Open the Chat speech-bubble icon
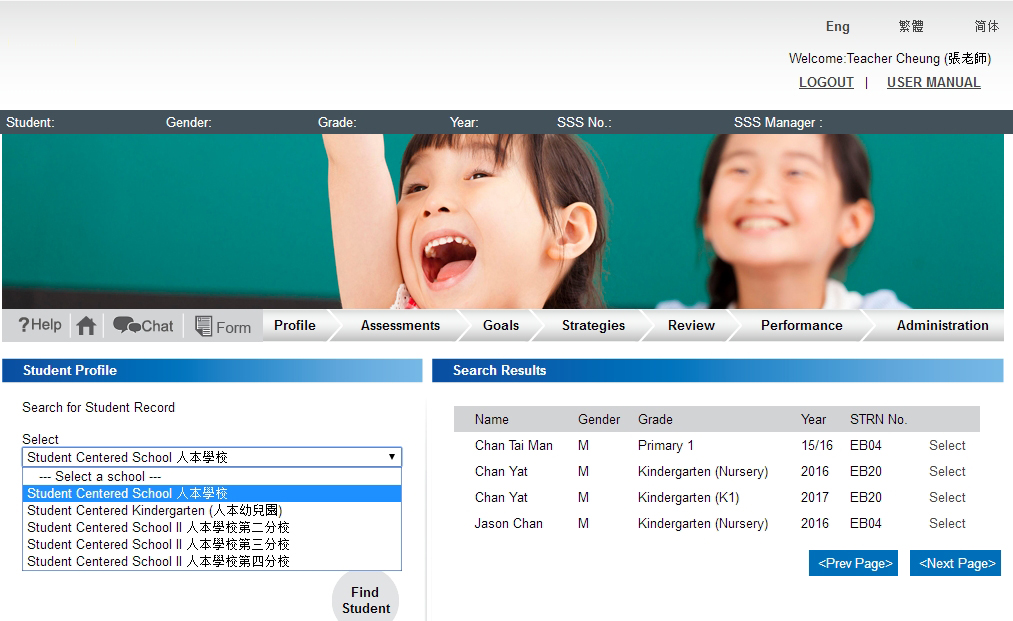 (x=143, y=326)
